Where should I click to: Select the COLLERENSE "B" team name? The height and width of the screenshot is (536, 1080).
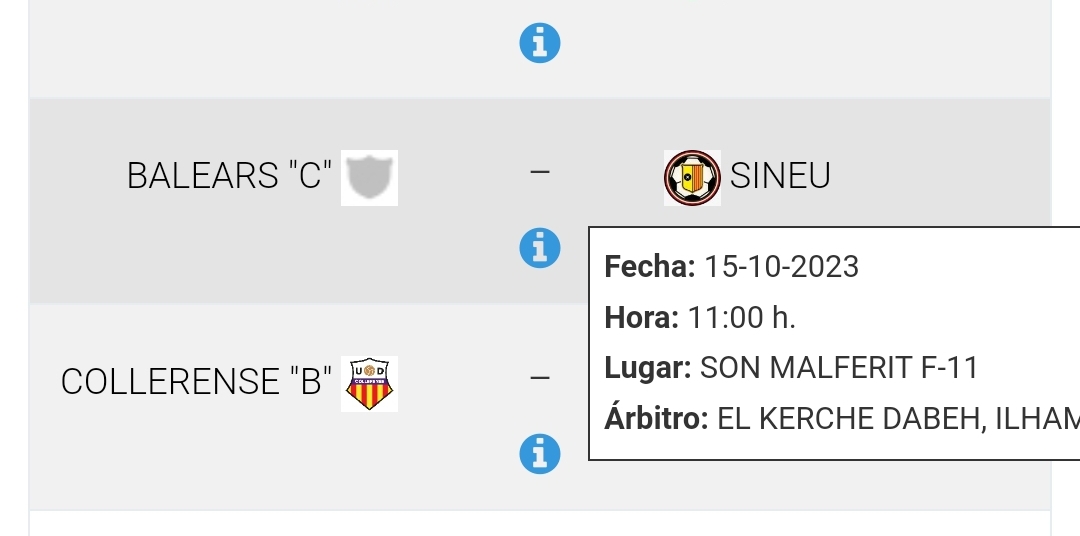point(196,382)
